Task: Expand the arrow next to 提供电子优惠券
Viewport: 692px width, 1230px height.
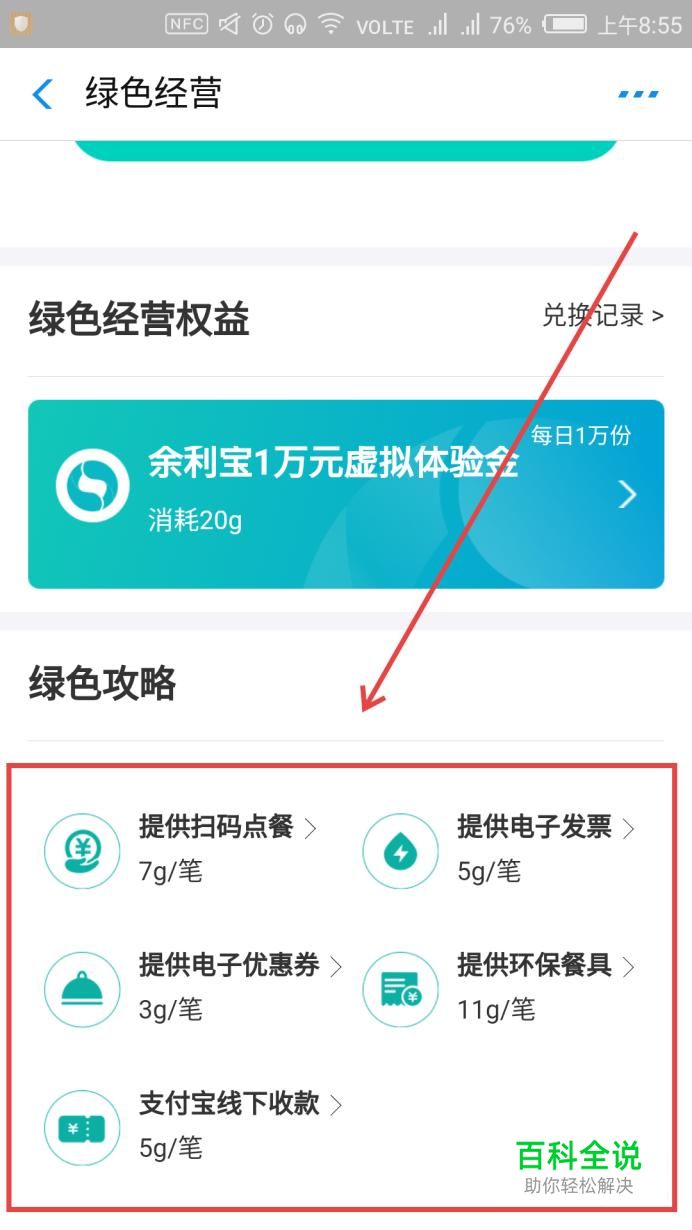Action: point(336,966)
